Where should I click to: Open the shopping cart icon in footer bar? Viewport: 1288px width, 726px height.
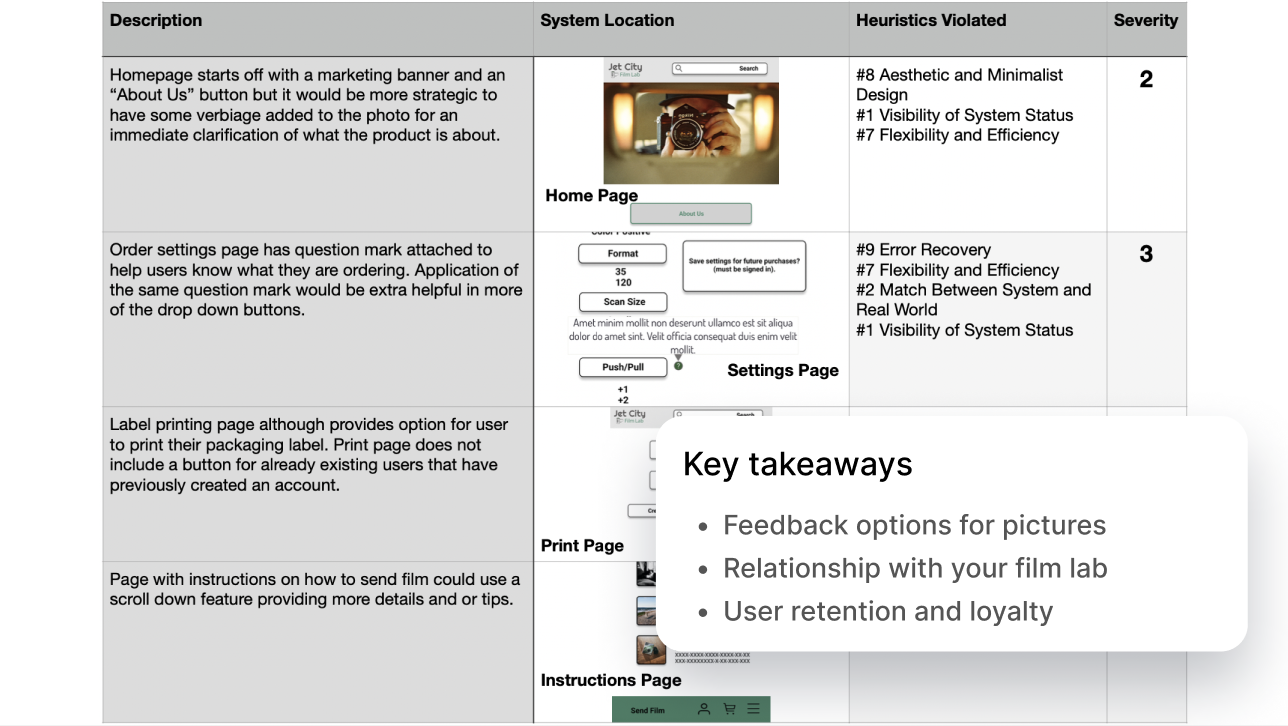[x=729, y=709]
